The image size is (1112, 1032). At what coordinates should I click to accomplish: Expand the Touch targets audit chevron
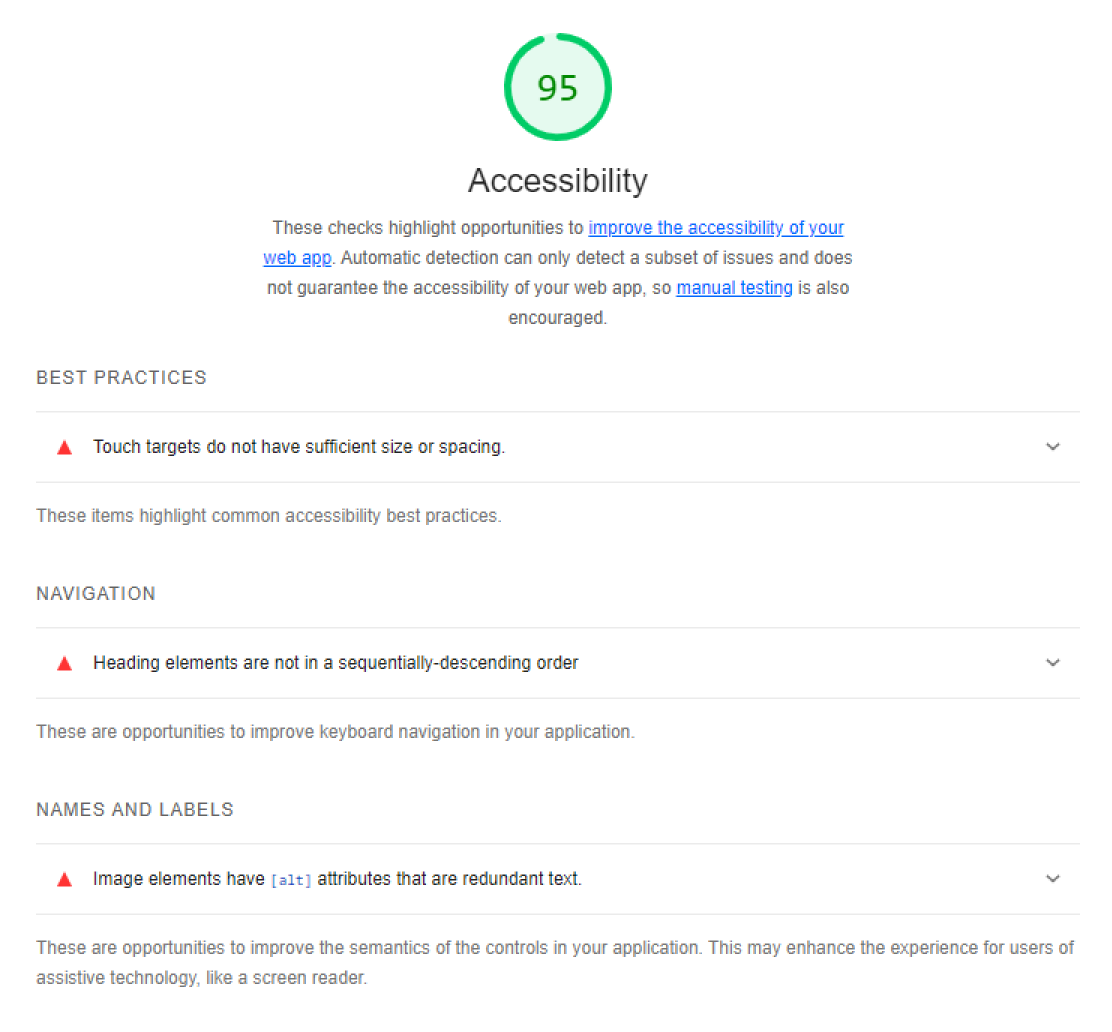pos(1052,447)
